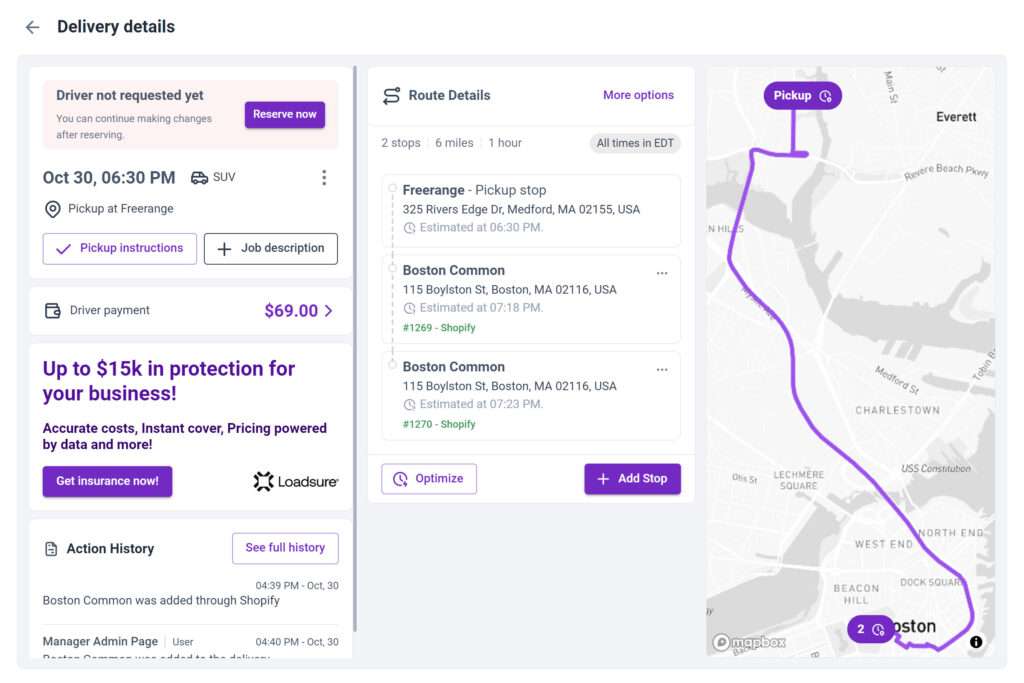Image resolution: width=1024 pixels, height=683 pixels.
Task: Open the ellipsis menu on the first Boston Common stop
Action: [662, 272]
